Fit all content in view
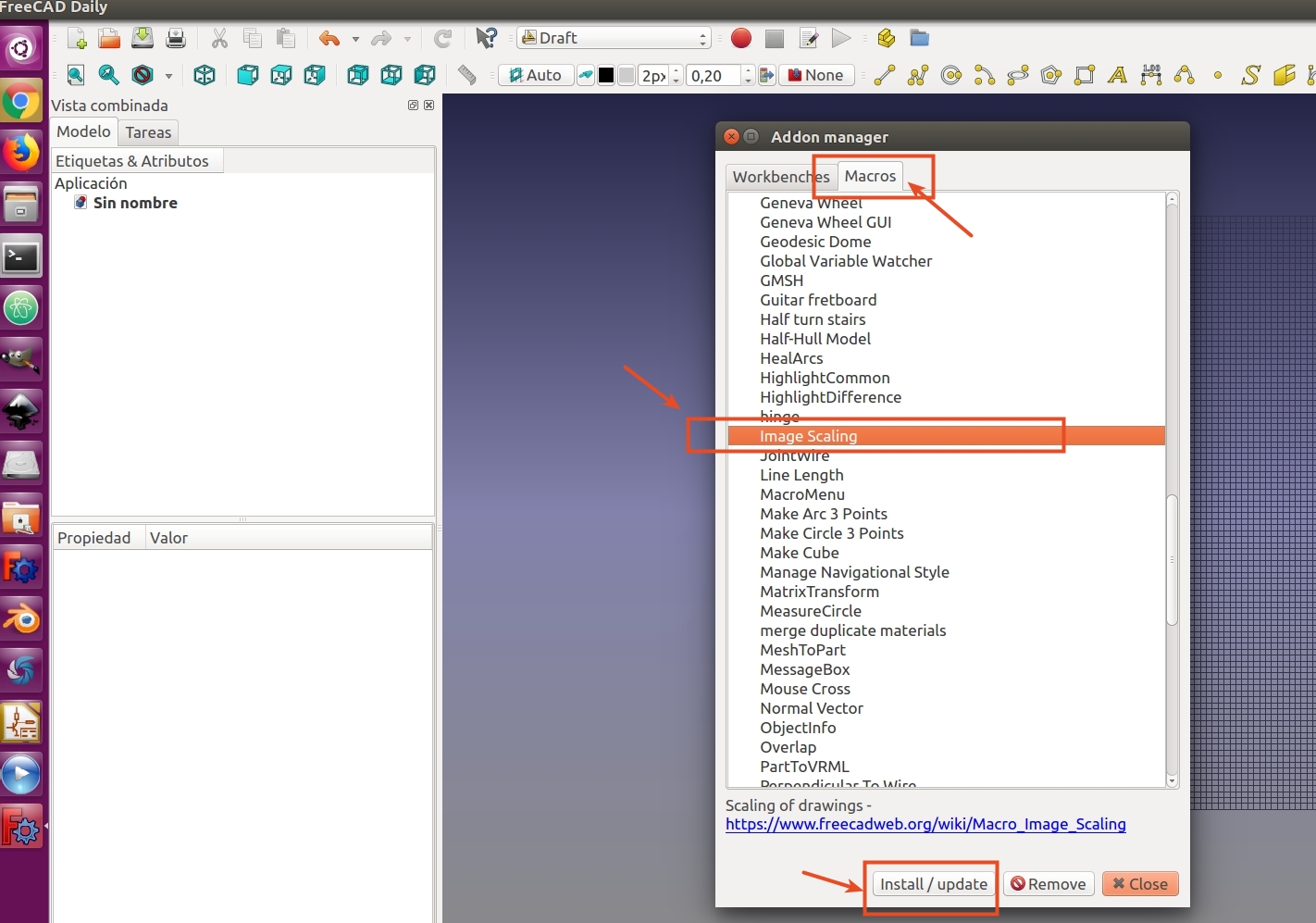1316x923 pixels. 76,75
